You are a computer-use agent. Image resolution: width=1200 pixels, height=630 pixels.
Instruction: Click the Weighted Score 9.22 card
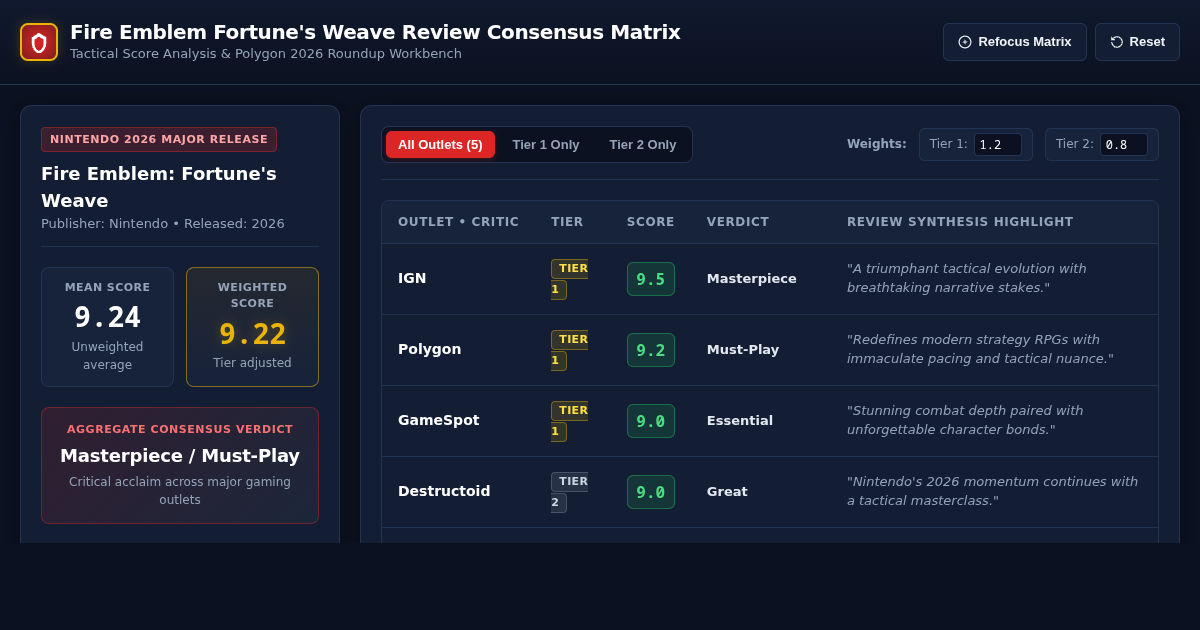tap(252, 327)
